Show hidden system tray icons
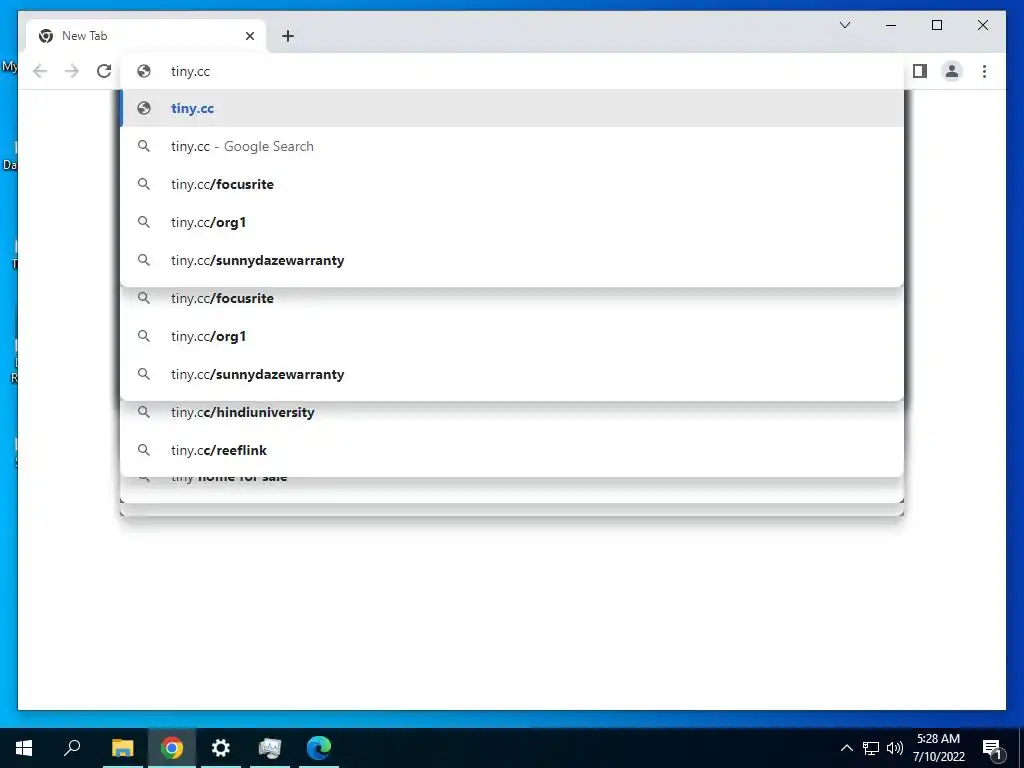Viewport: 1024px width, 768px height. (846, 748)
